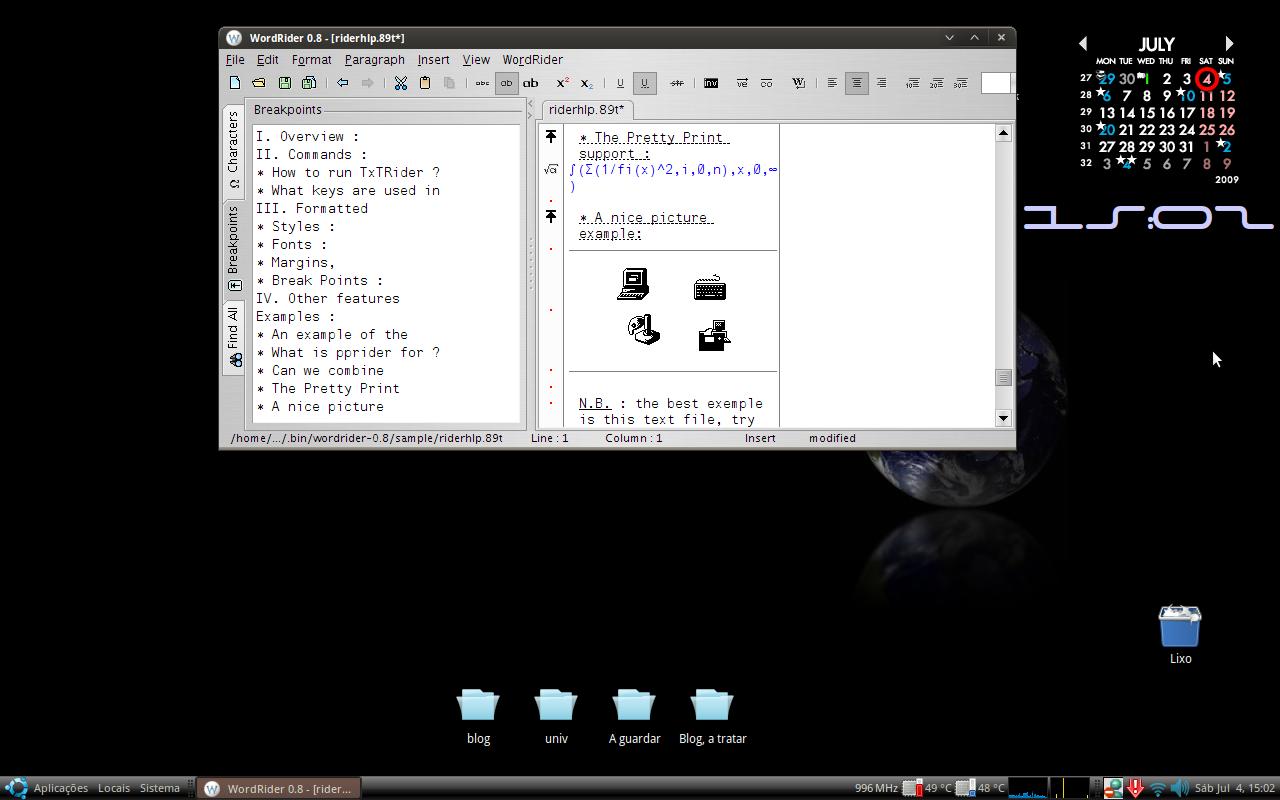Toggle the inverted 'inv' text style

710,83
